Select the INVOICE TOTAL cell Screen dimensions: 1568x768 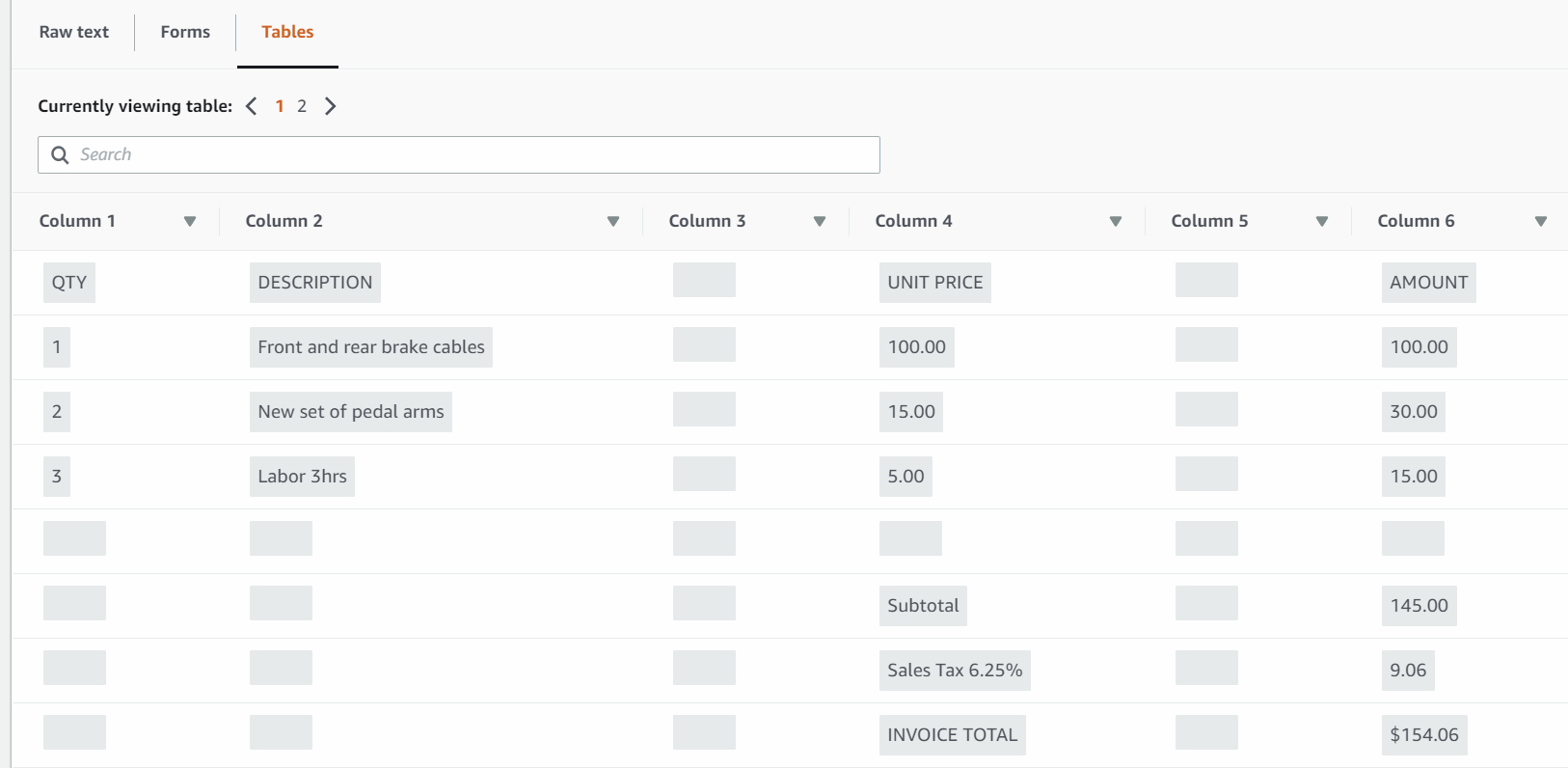(x=952, y=735)
